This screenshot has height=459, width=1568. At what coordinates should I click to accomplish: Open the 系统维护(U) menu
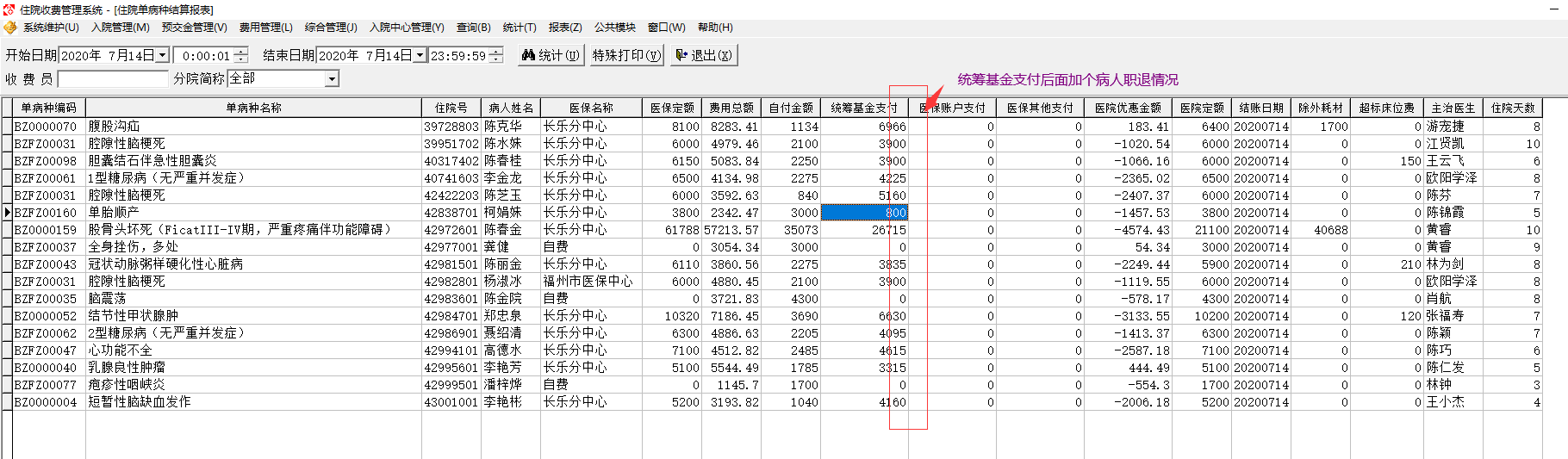point(51,28)
